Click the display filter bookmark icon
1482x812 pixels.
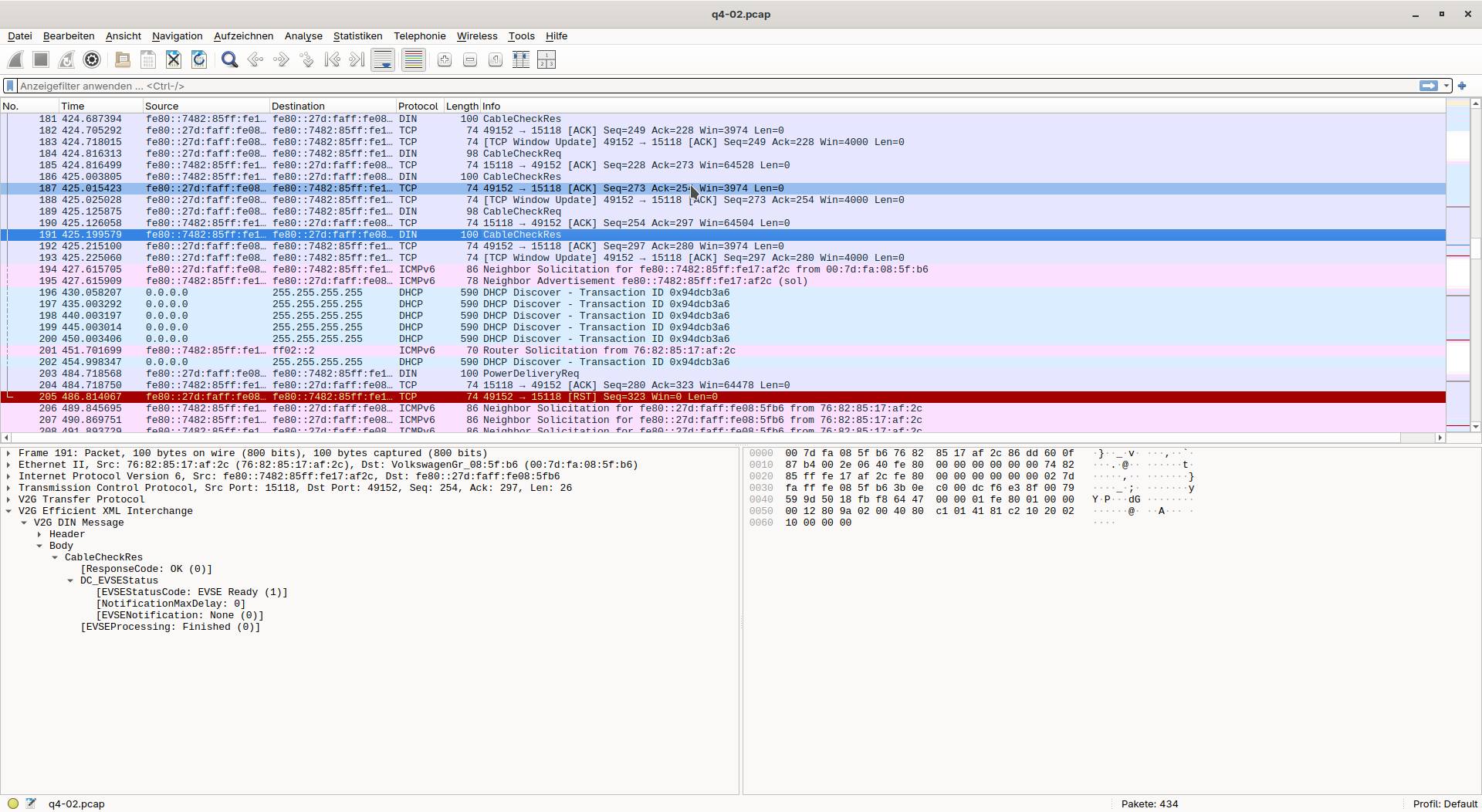pyautogui.click(x=10, y=86)
